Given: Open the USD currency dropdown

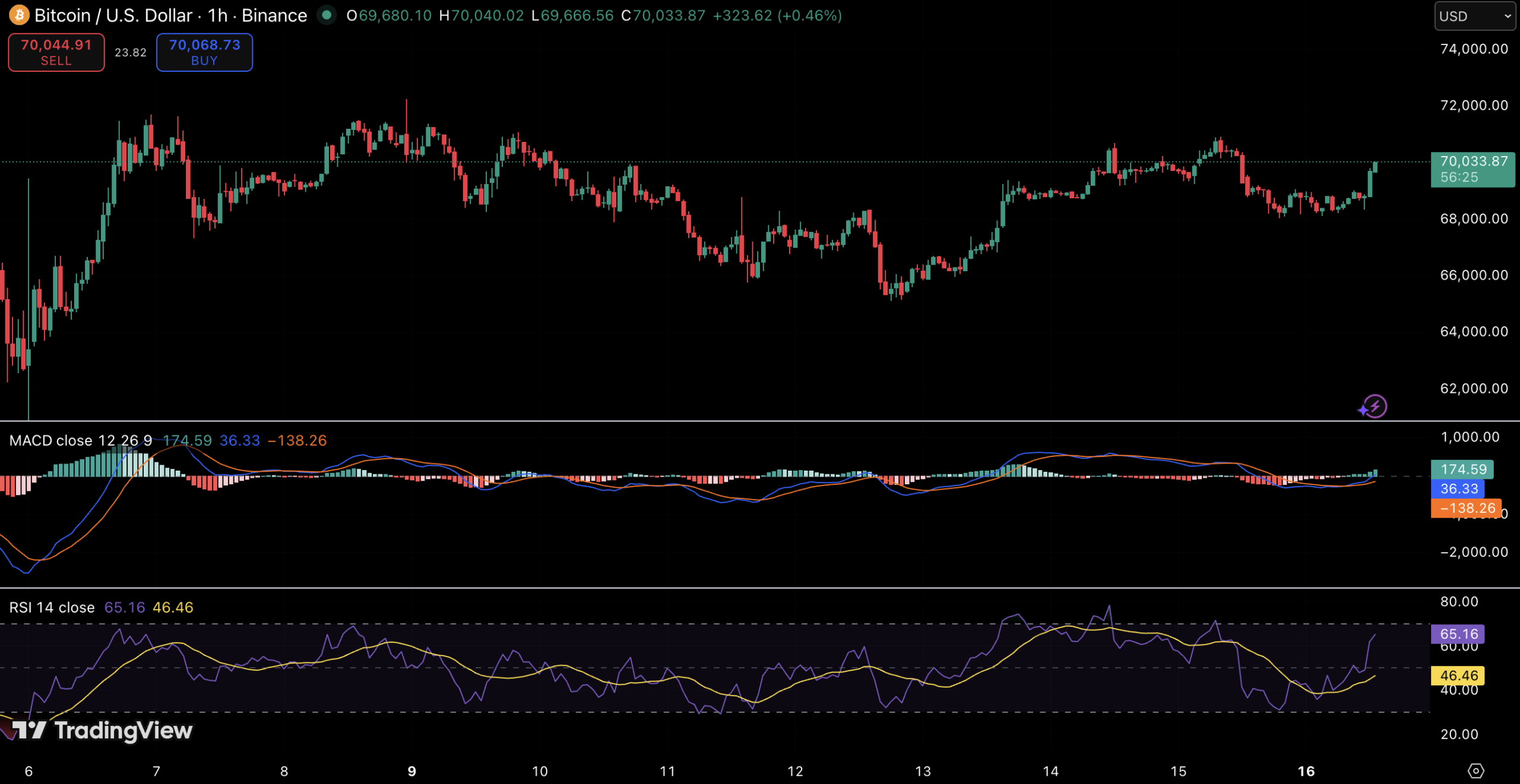Looking at the screenshot, I should click(1474, 16).
